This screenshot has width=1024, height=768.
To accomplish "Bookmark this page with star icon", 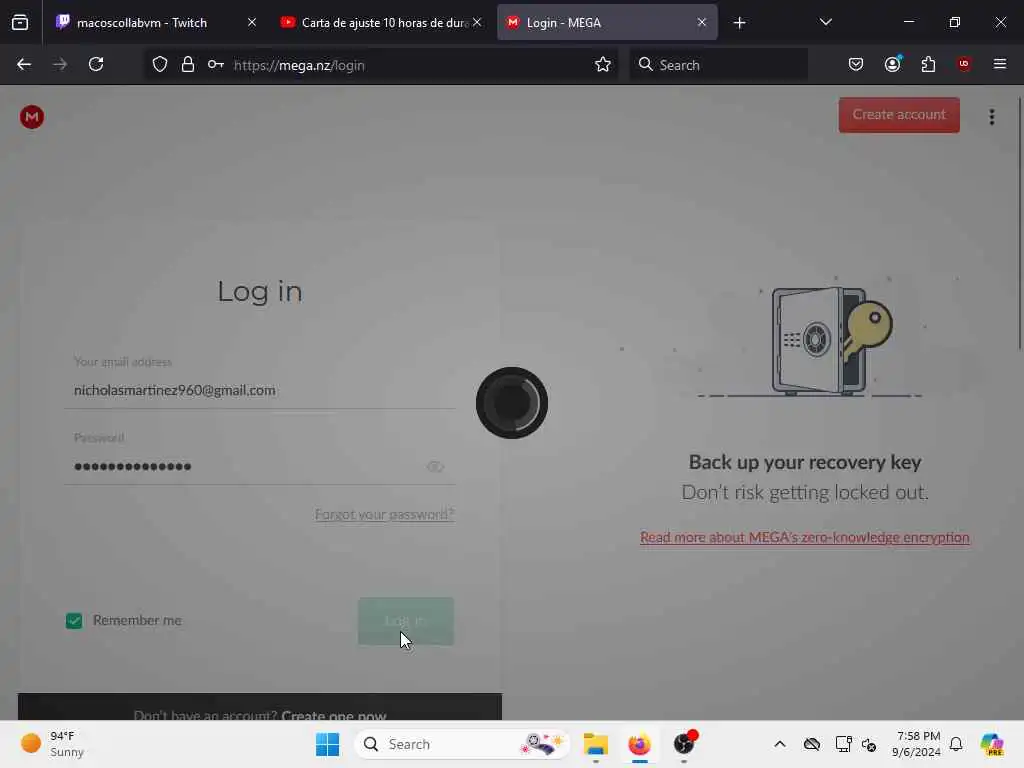I will click(603, 65).
